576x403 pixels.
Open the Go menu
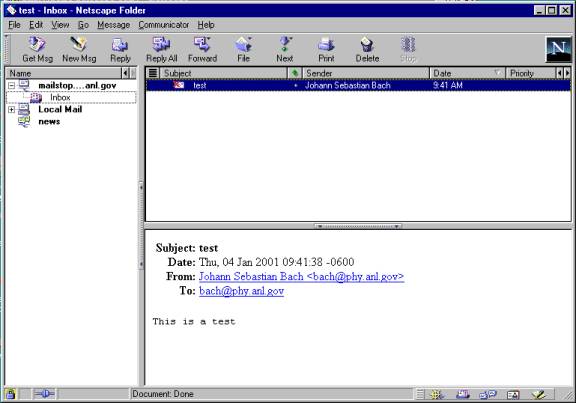(x=83, y=25)
